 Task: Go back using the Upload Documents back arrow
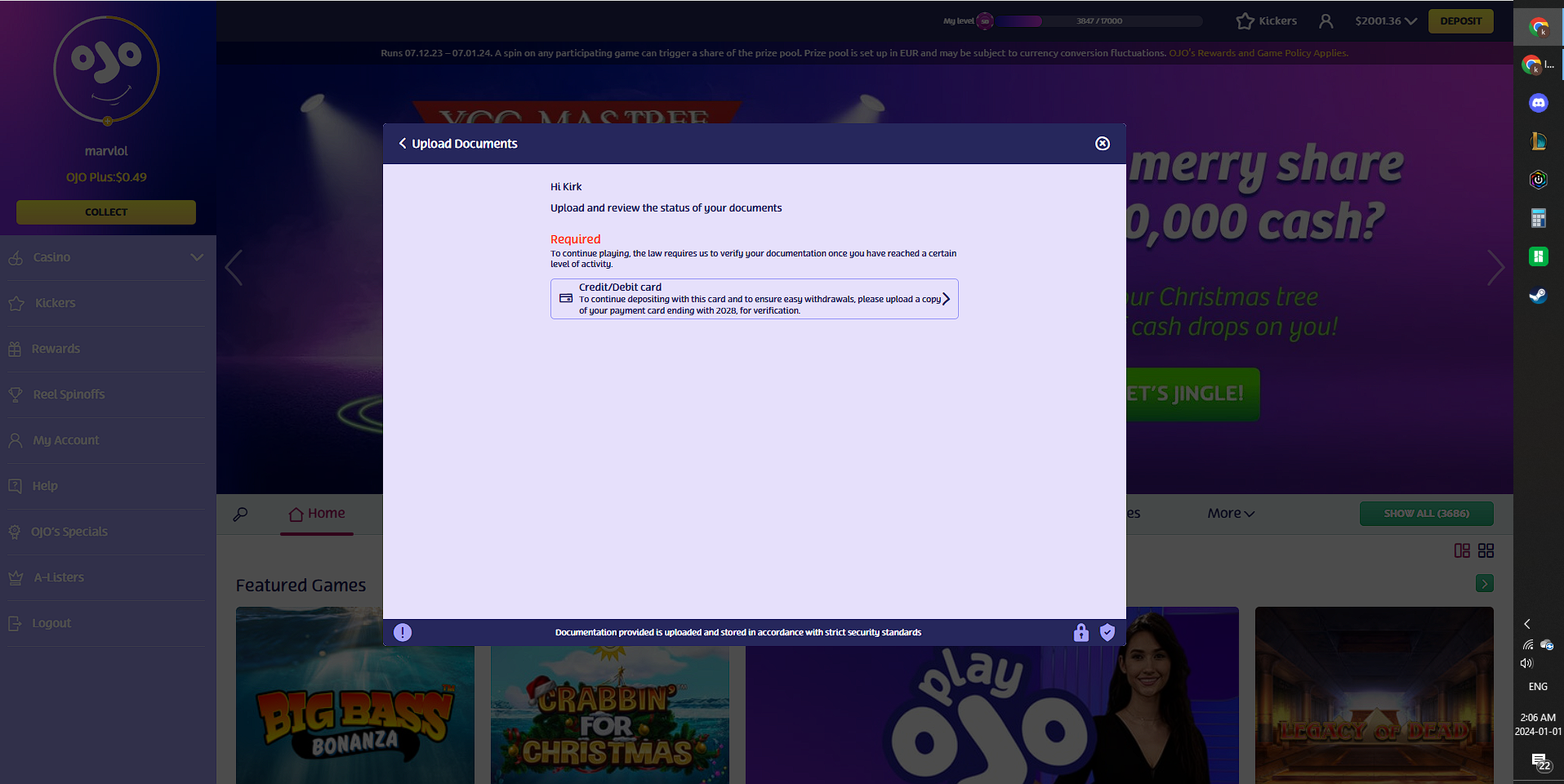(x=402, y=144)
